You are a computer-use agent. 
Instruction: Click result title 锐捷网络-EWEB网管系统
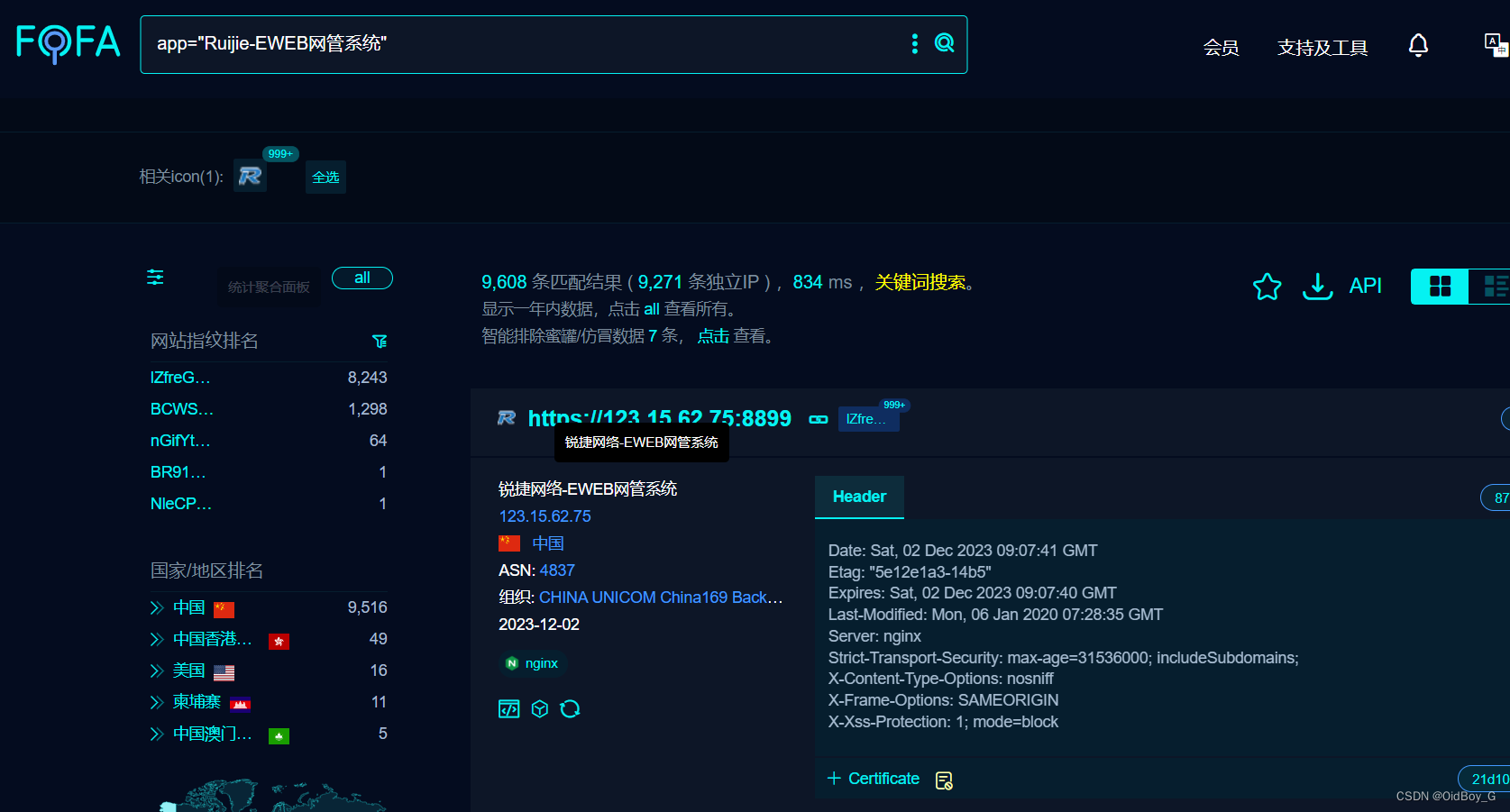(x=588, y=488)
